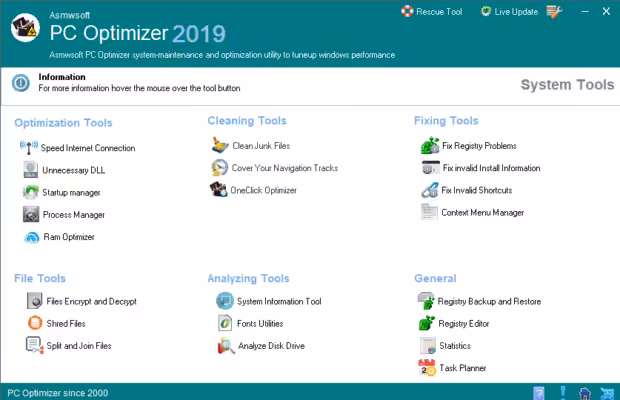The image size is (620, 400).
Task: Click the Speed Internet Connection icon
Action: [29, 148]
